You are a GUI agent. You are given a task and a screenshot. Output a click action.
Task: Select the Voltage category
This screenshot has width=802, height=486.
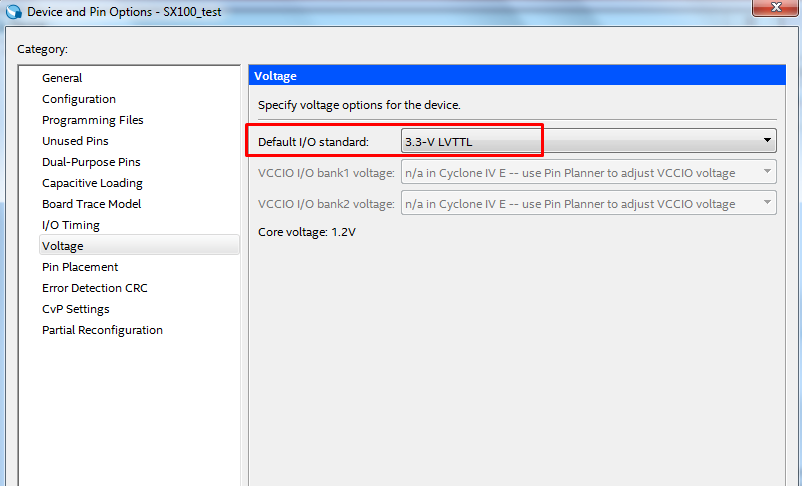(139, 246)
